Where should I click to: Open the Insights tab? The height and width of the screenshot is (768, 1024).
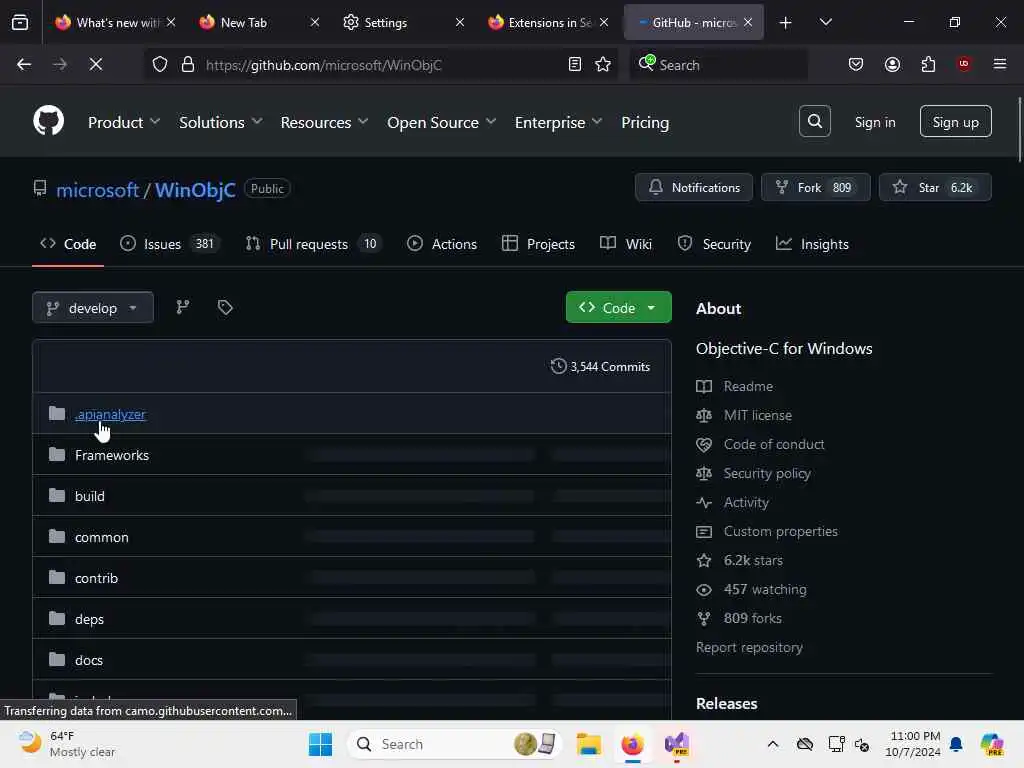[x=812, y=244]
